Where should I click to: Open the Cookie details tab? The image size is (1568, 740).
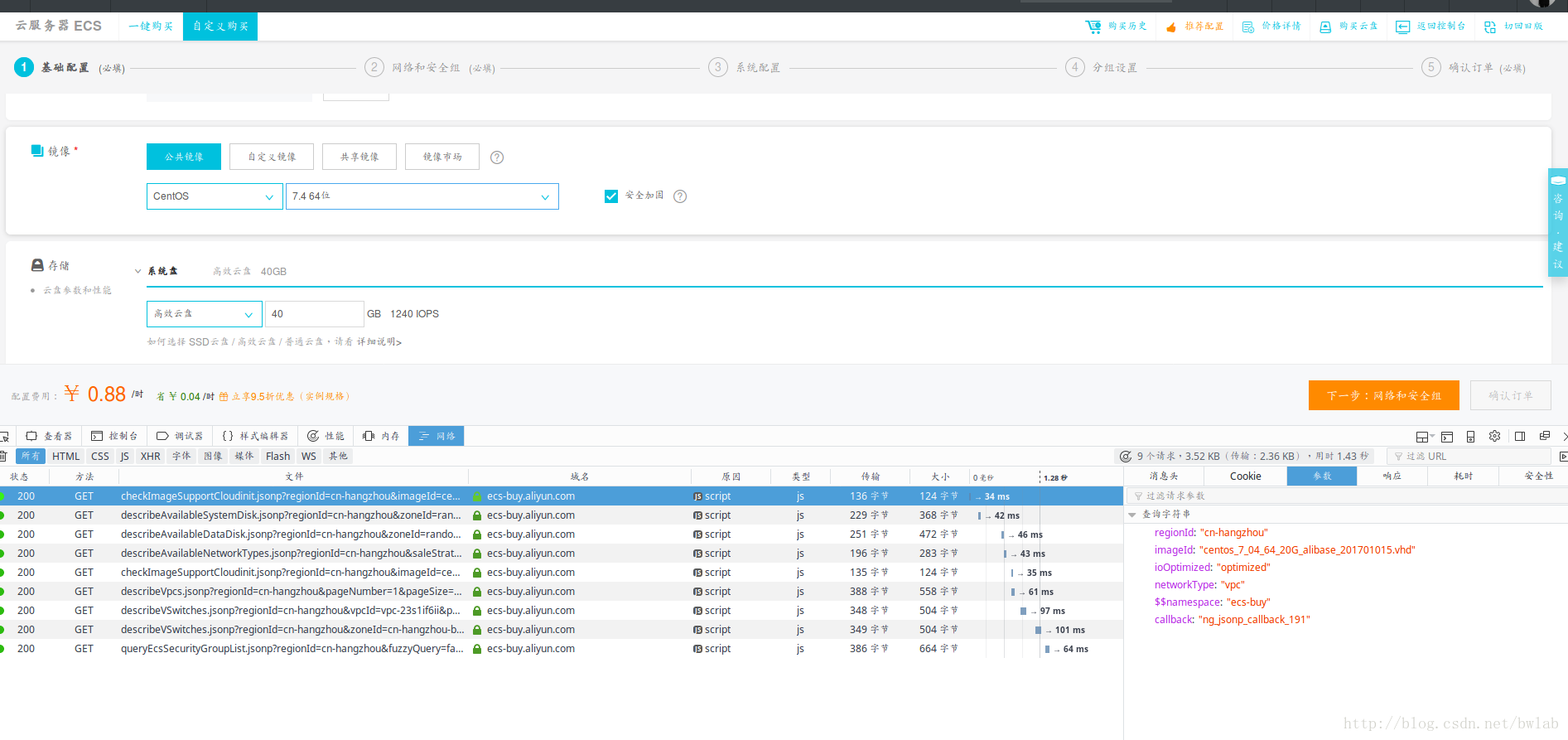tap(1245, 476)
